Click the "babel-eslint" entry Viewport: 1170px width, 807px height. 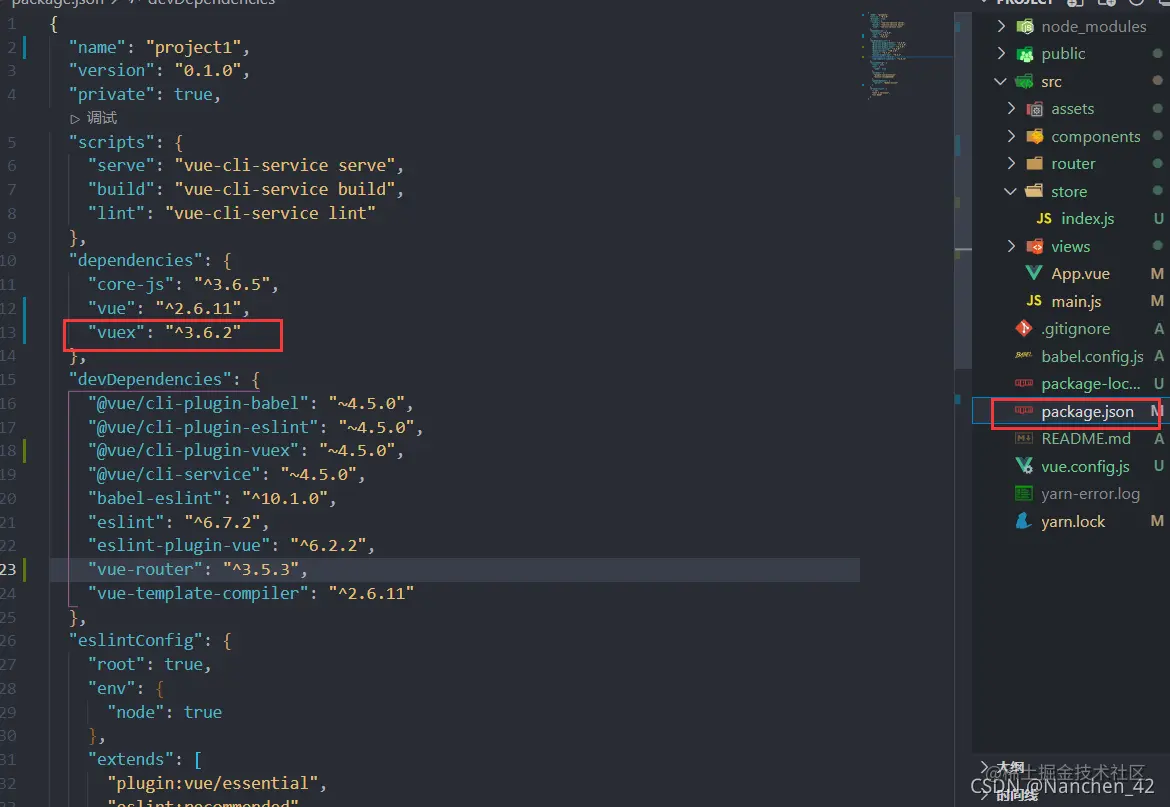[x=212, y=498]
